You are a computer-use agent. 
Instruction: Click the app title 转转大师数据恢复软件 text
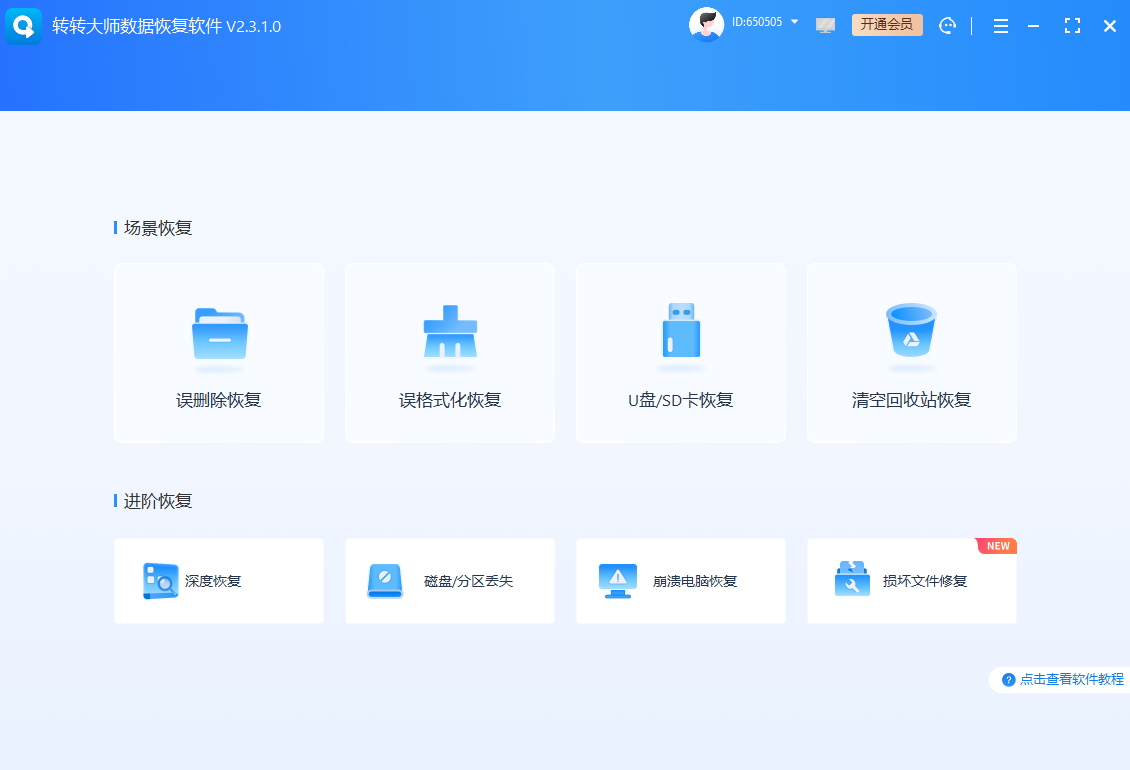[x=137, y=27]
